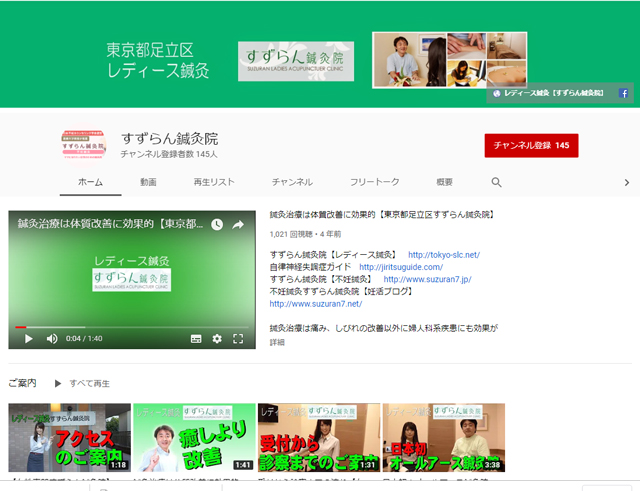The width and height of the screenshot is (640, 491).
Task: Click the 0:04 / 1:40 time display
Action: click(84, 338)
